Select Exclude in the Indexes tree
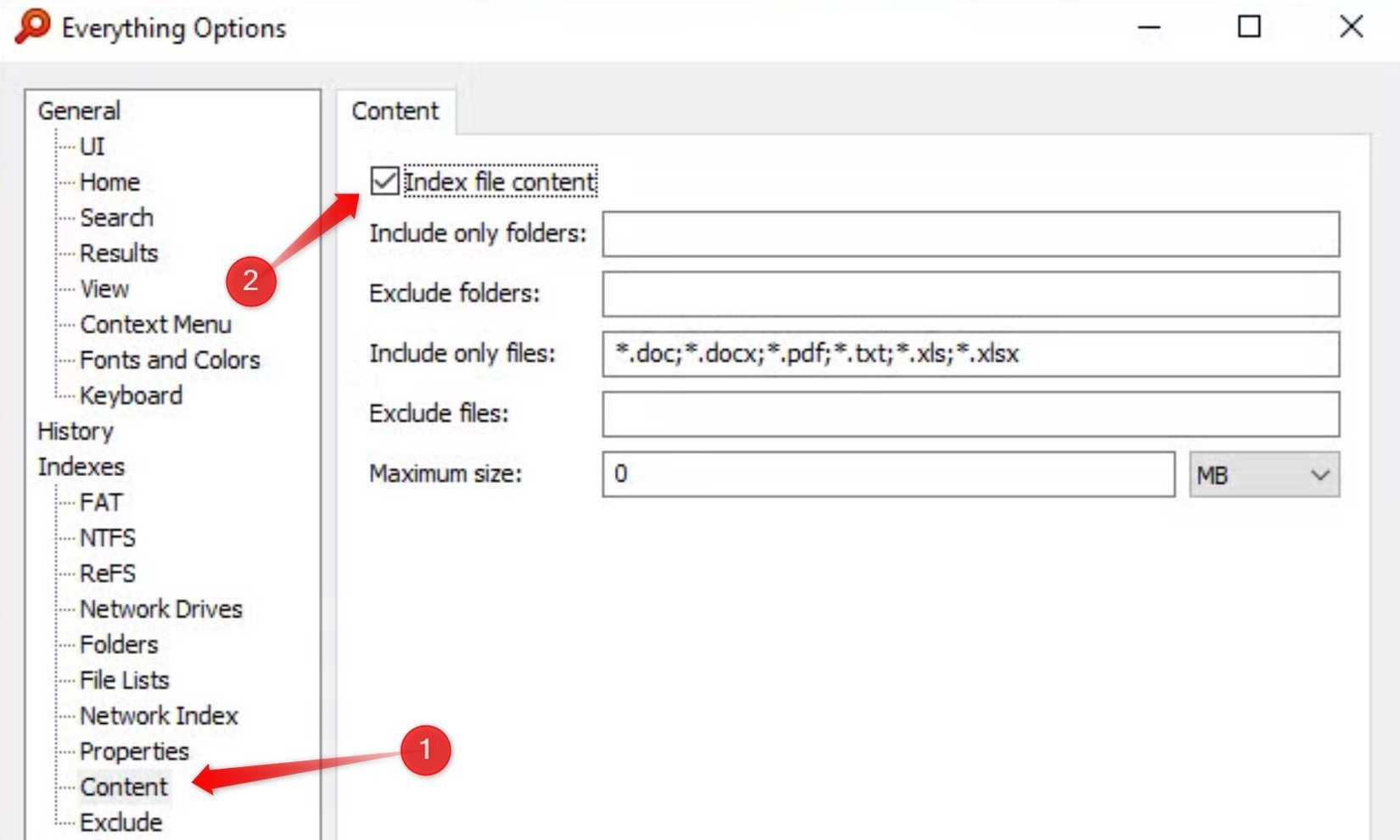 coord(120,822)
